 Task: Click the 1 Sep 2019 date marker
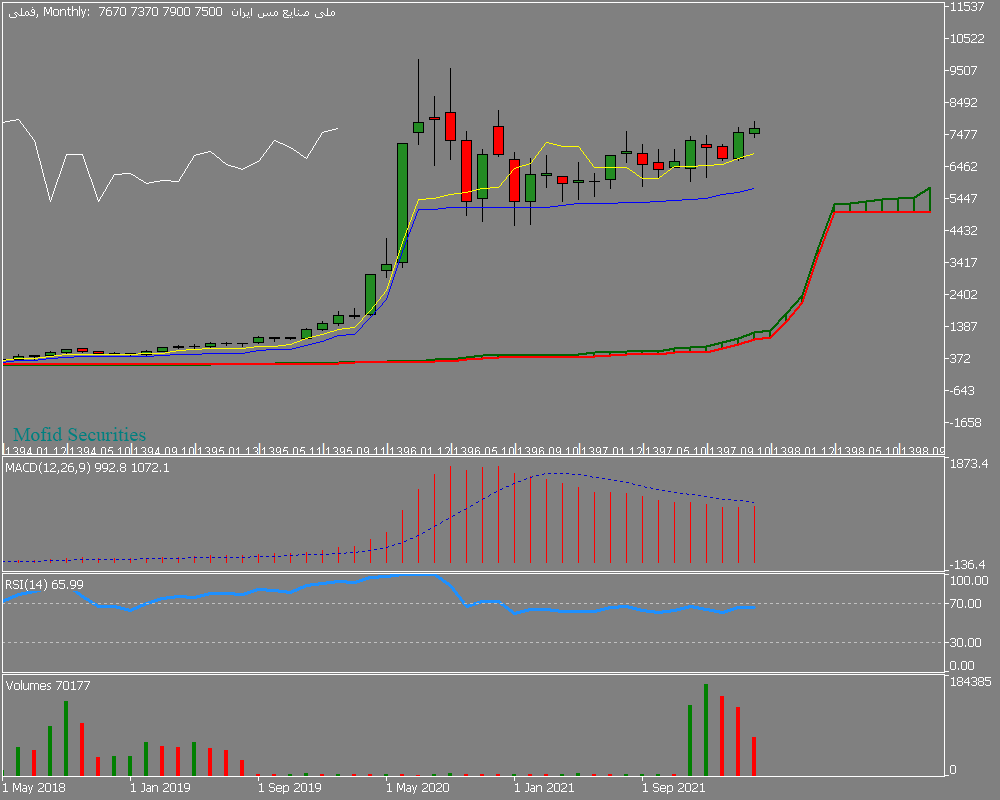[290, 788]
